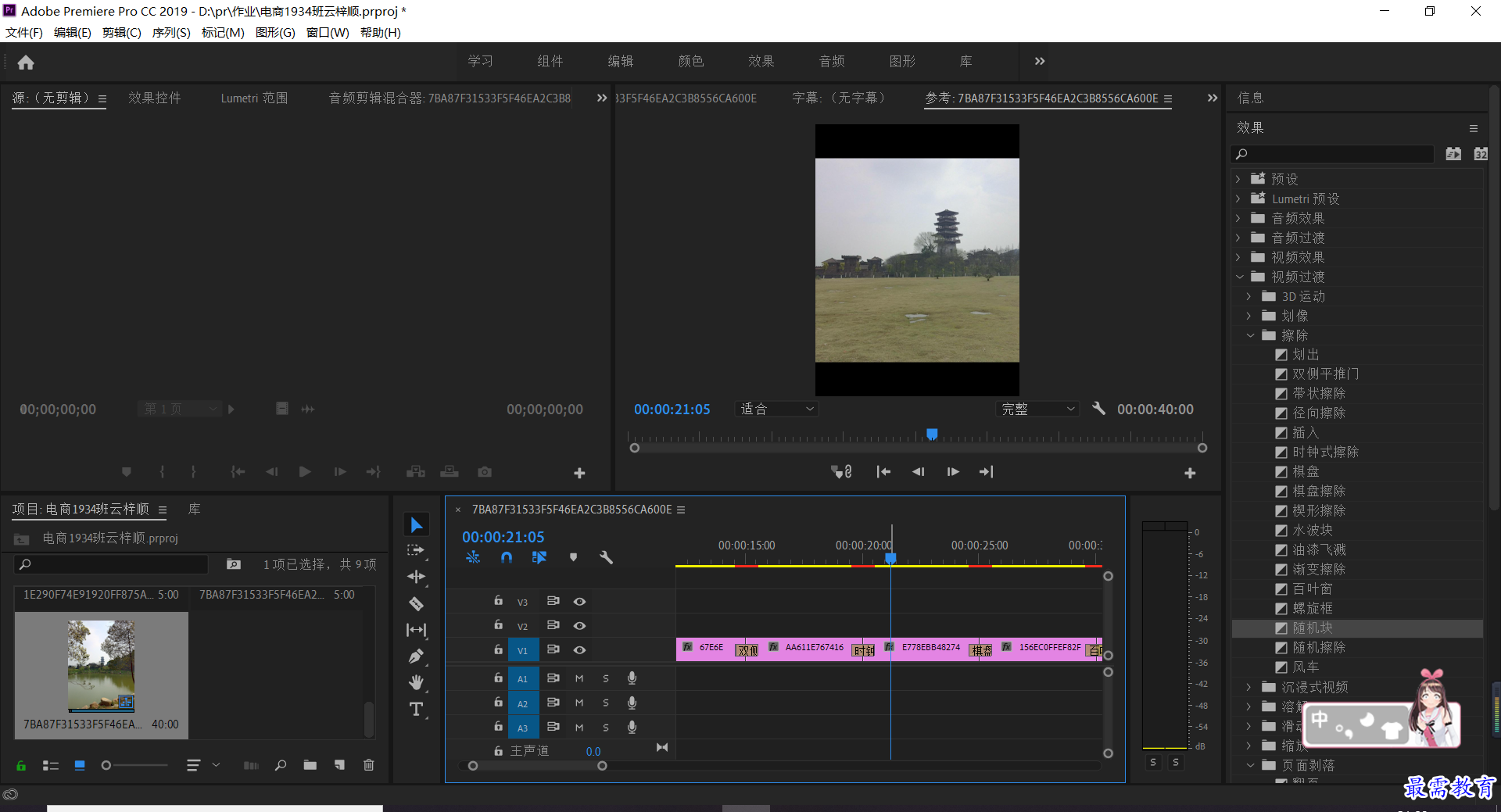Image resolution: width=1501 pixels, height=812 pixels.
Task: Toggle project writable lock icon
Action: 21,765
